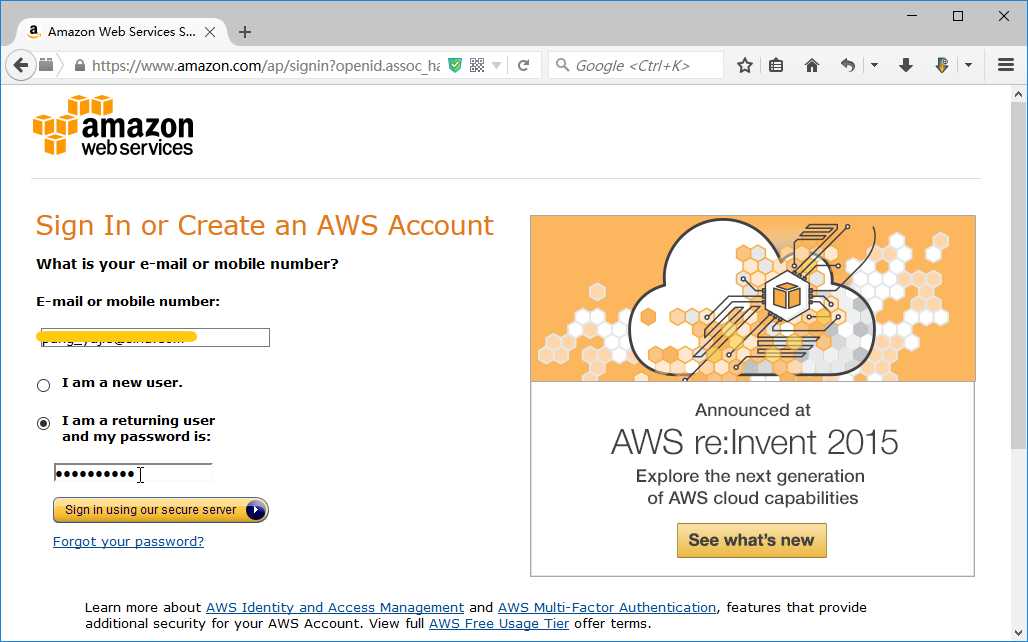Select the "I am a new user" option
1028x642 pixels.
click(x=43, y=385)
